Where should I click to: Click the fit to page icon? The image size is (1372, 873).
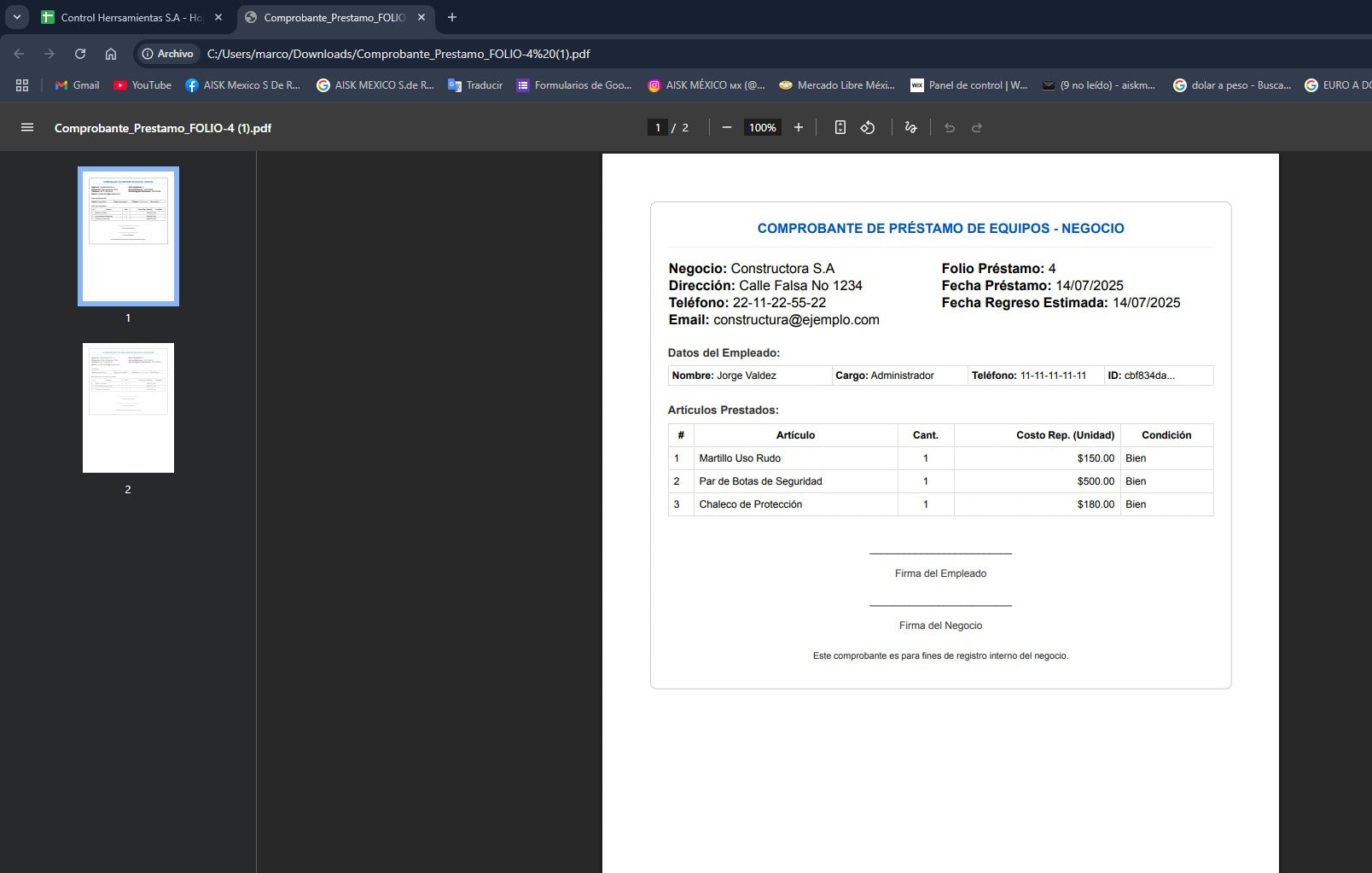(840, 127)
